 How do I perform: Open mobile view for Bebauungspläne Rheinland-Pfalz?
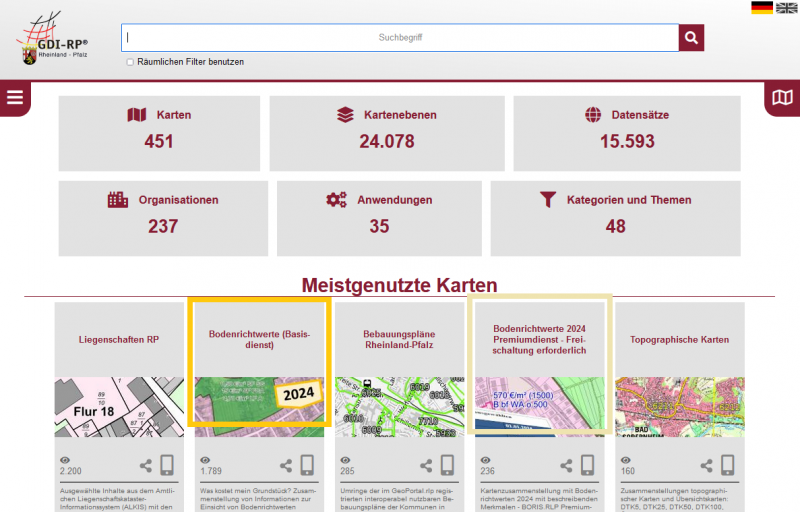pos(447,465)
